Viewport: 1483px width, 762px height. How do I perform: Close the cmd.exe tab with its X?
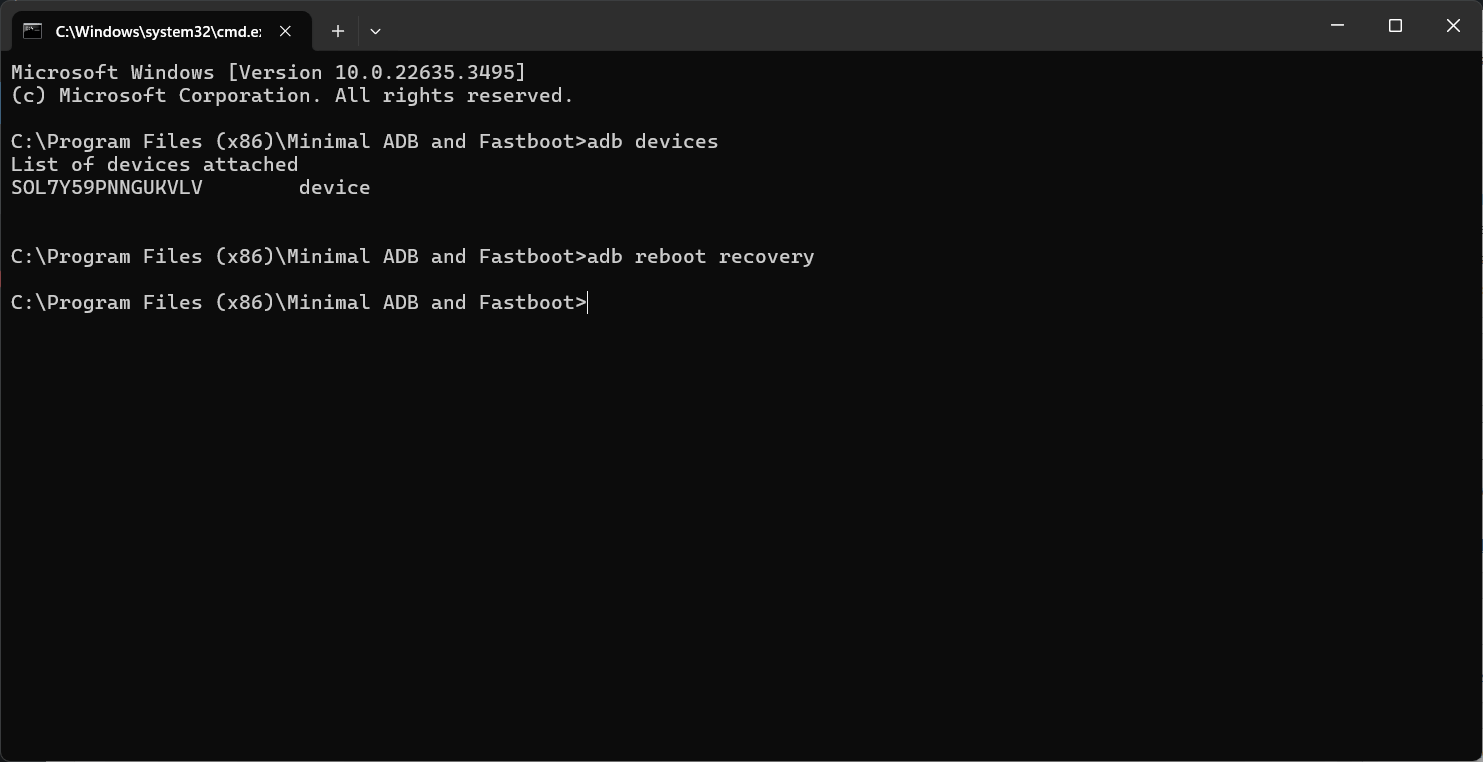click(285, 31)
